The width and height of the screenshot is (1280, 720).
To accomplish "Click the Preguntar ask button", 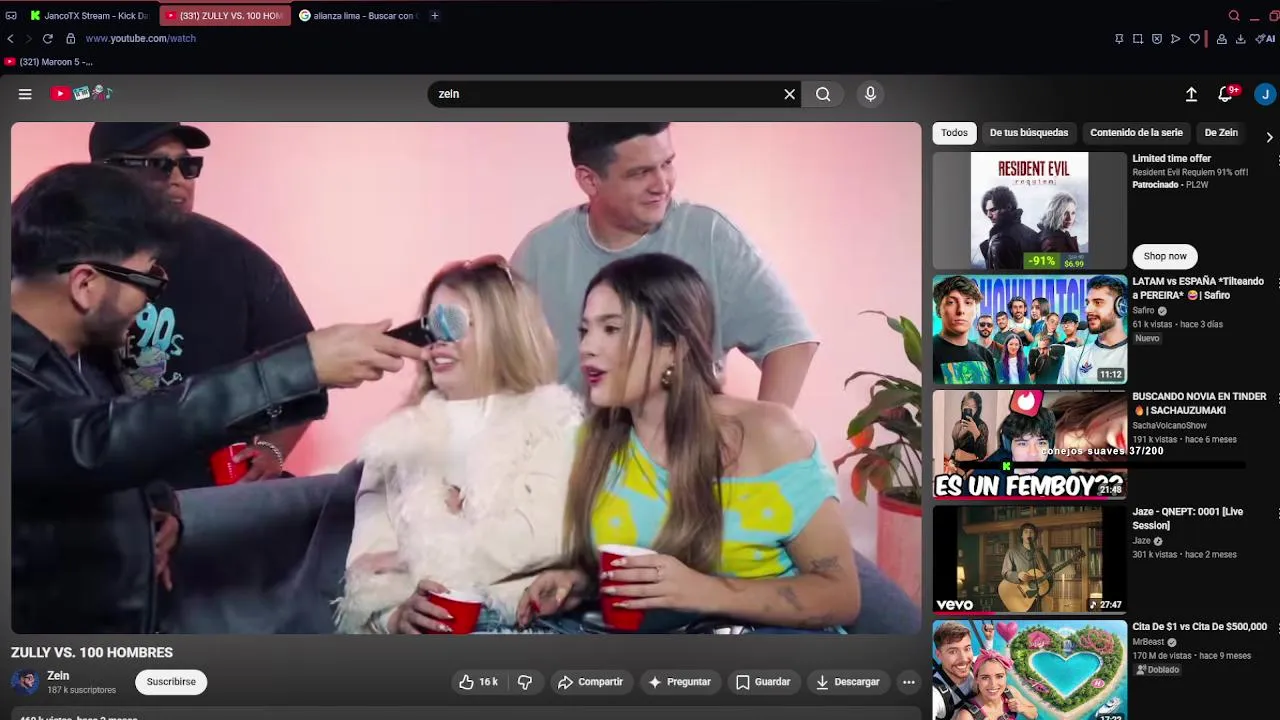I will 680,682.
